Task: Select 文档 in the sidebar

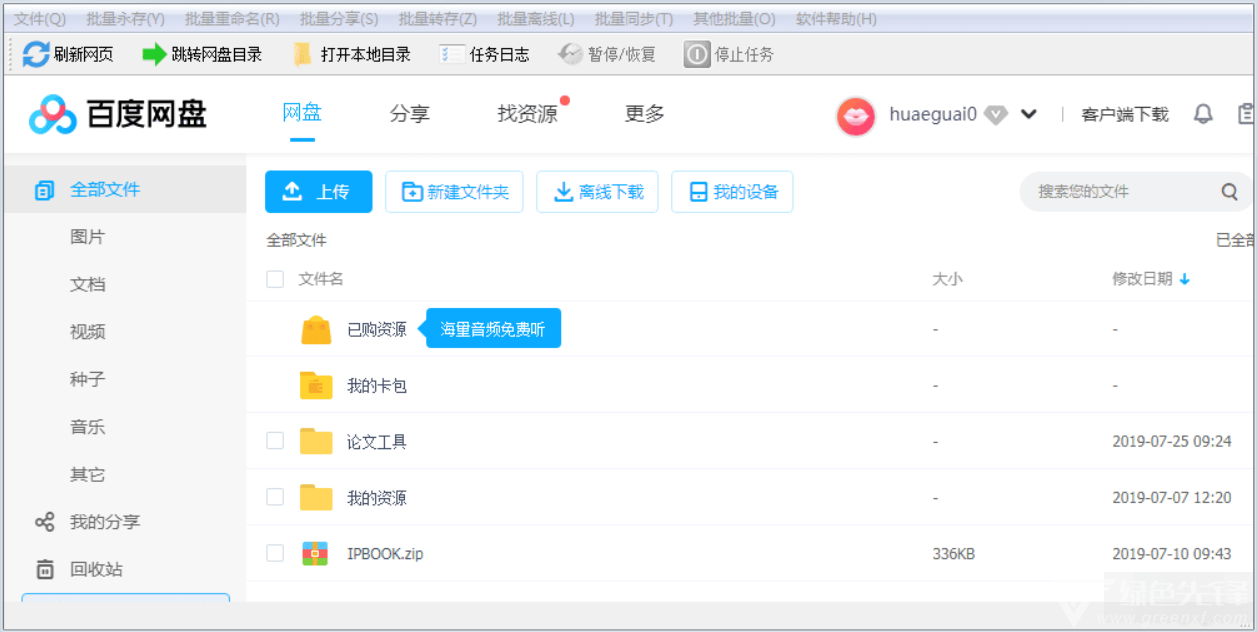Action: (x=87, y=285)
